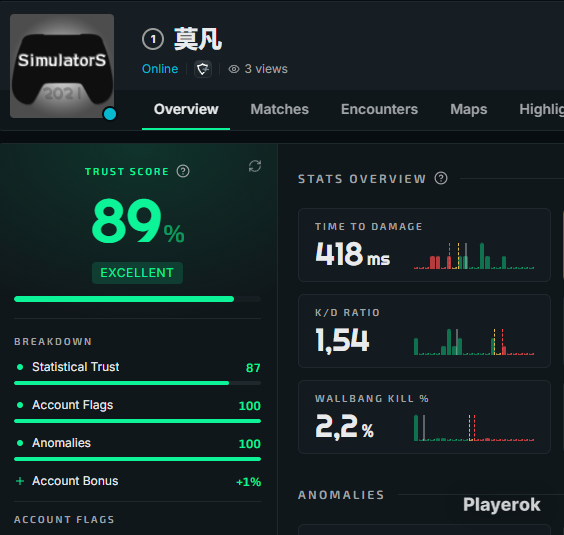Click the main trust score progress bar

[137, 299]
